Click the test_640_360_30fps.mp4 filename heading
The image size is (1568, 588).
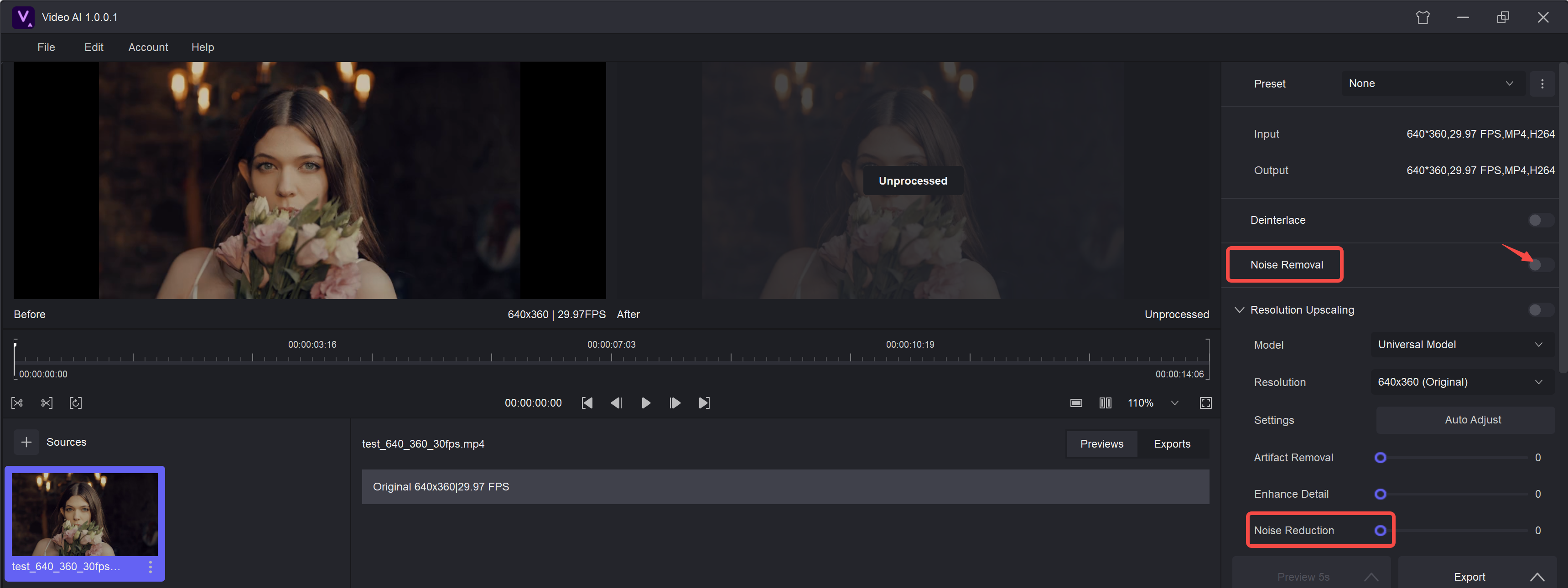click(423, 444)
